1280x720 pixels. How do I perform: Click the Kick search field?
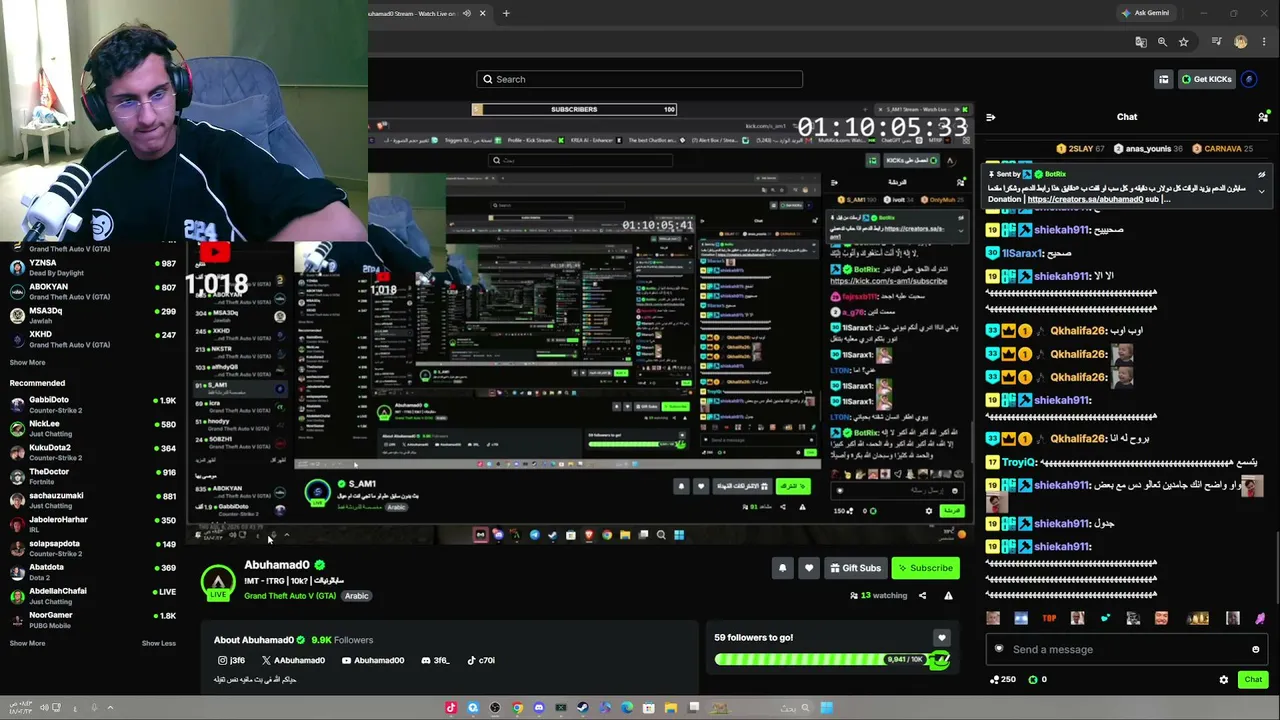639,79
